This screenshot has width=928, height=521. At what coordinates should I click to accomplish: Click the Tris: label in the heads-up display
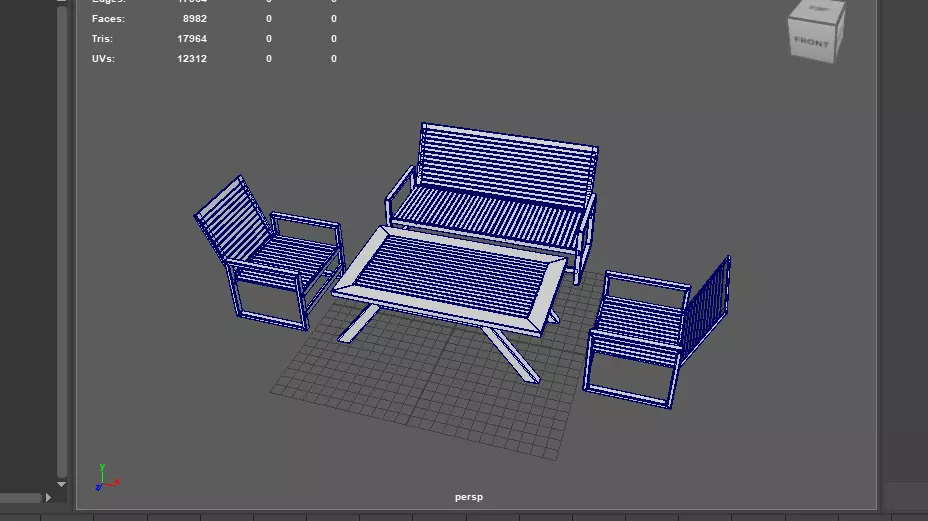click(102, 39)
